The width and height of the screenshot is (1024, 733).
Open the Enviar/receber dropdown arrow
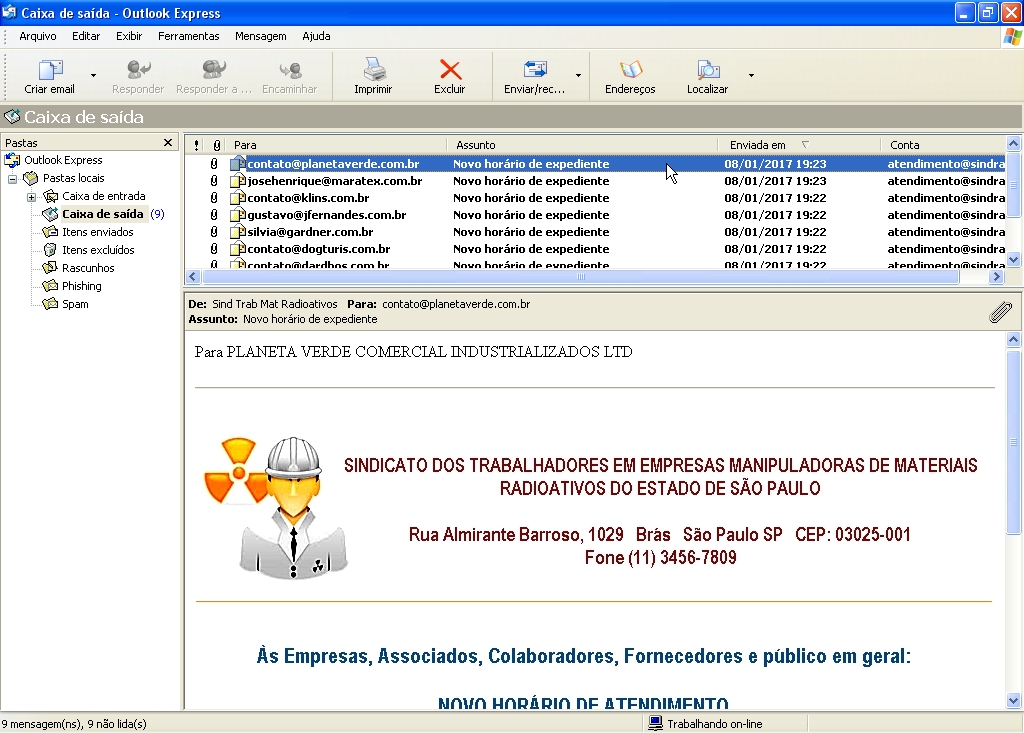pos(578,75)
